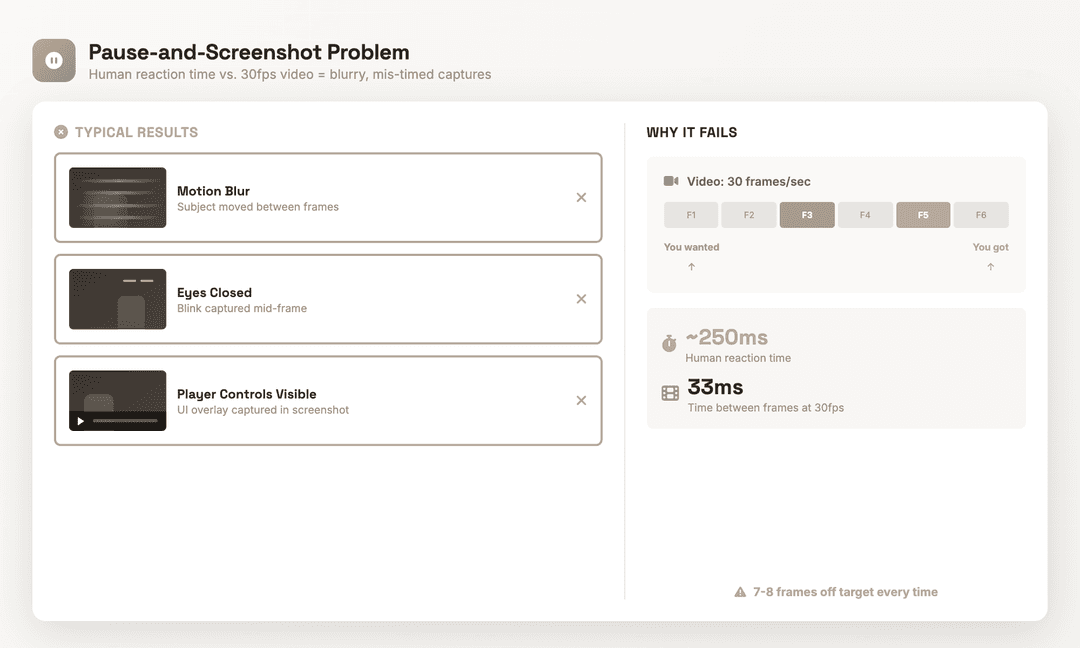Click '7-8 frames off target every time' text
The width and height of the screenshot is (1080, 648).
(x=845, y=592)
